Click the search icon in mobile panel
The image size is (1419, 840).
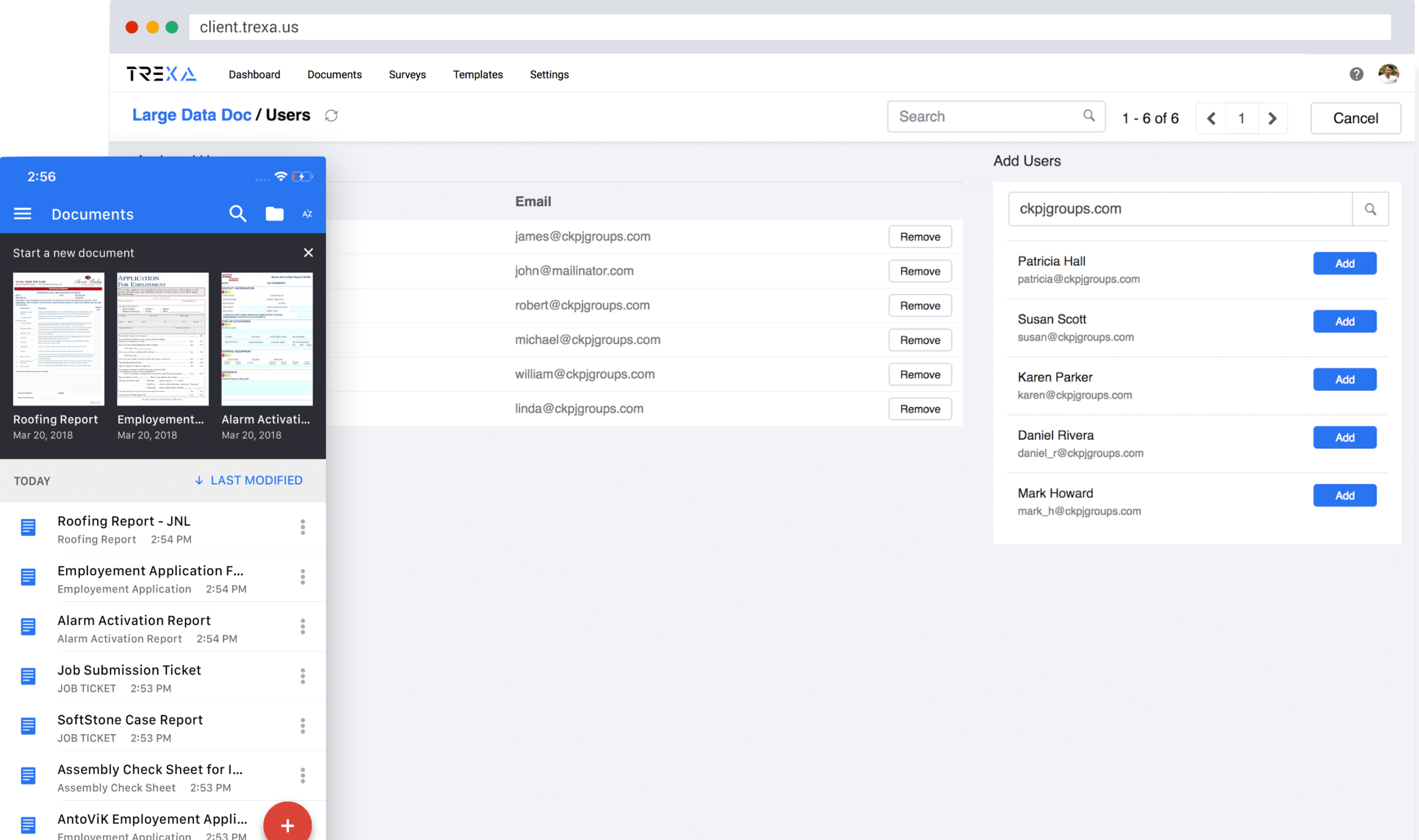pyautogui.click(x=237, y=214)
